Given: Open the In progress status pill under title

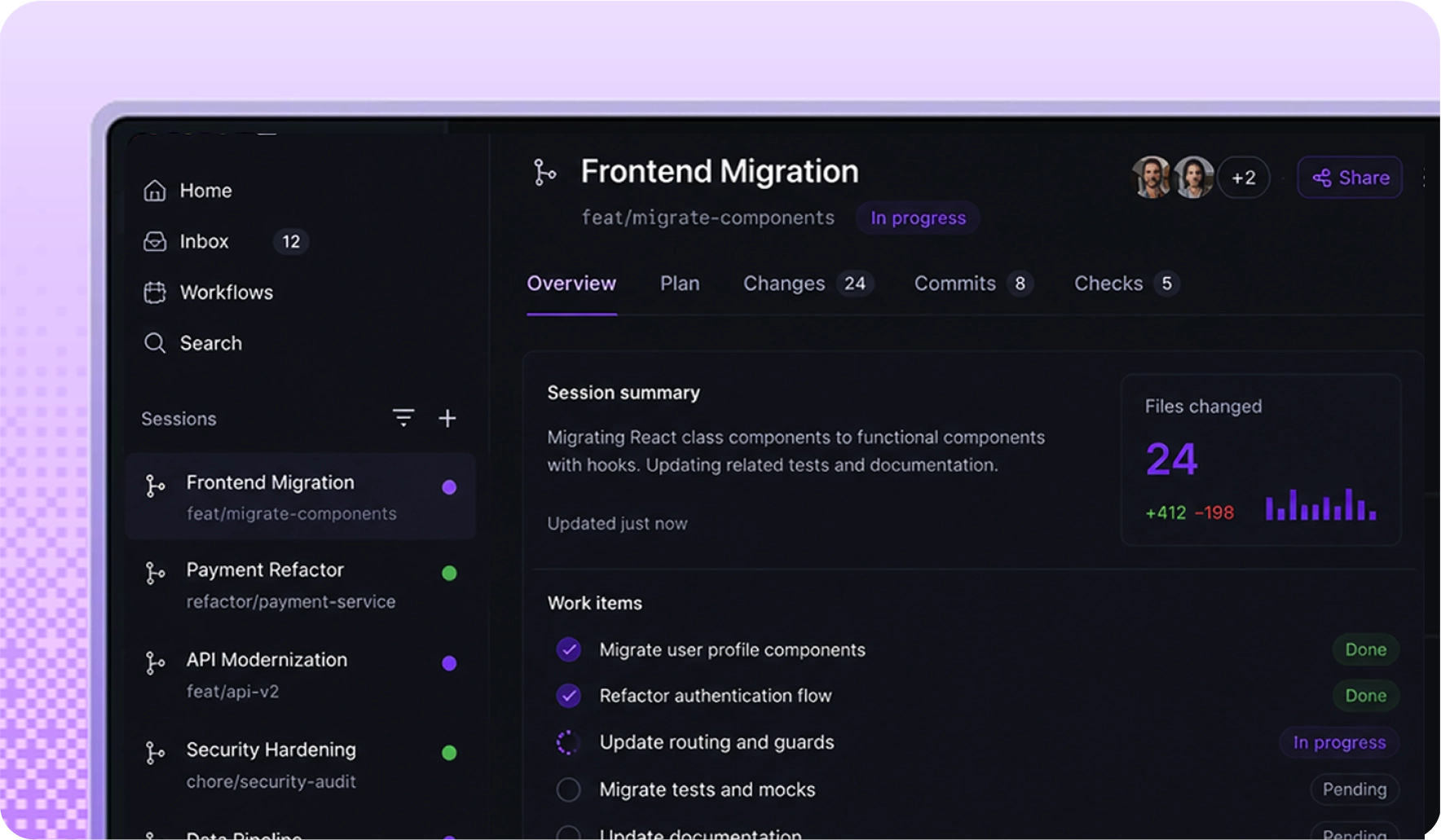Looking at the screenshot, I should [918, 218].
